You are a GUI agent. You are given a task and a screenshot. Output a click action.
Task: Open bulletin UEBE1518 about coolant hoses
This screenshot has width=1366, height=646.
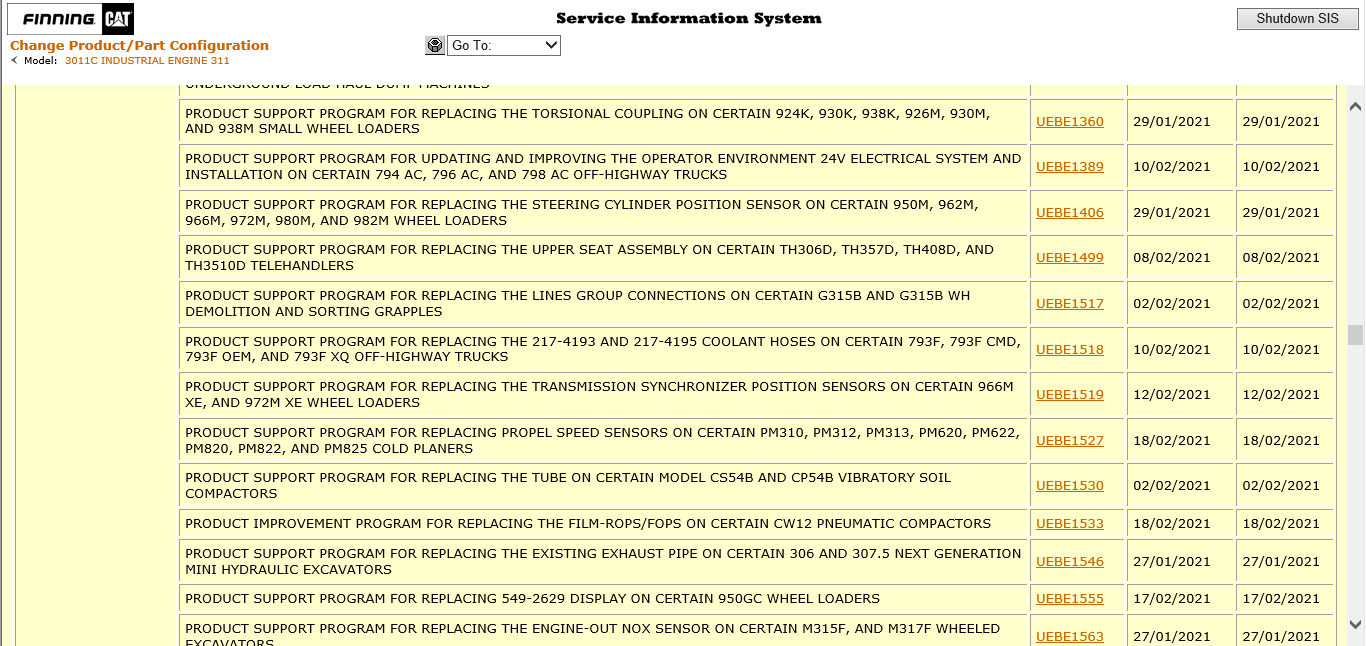coord(1069,349)
